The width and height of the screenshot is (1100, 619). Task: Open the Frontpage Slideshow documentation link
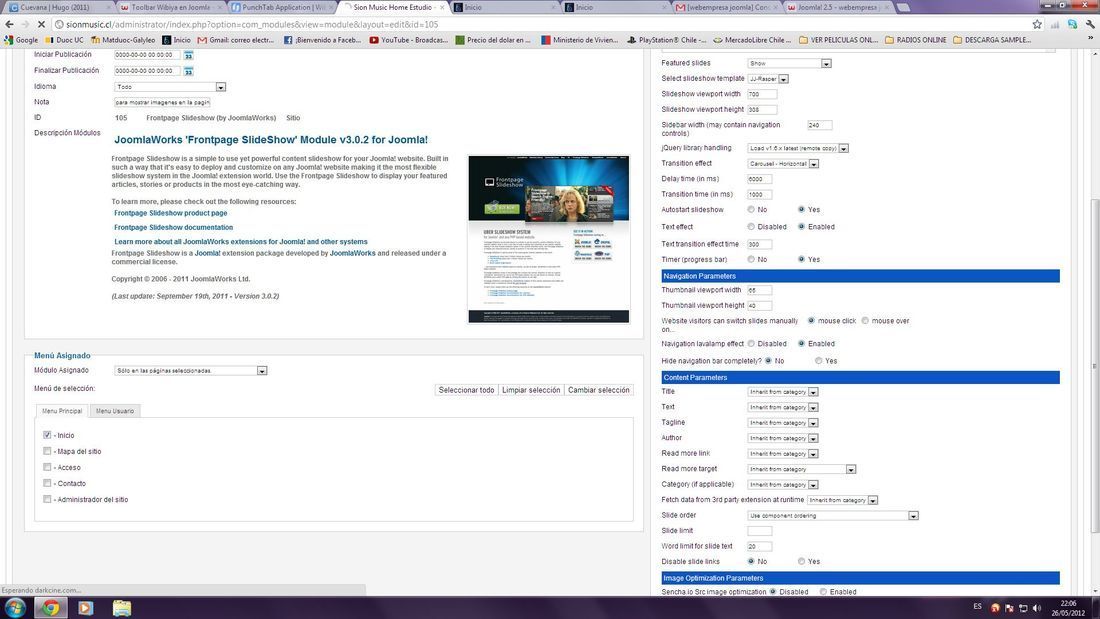click(x=173, y=227)
